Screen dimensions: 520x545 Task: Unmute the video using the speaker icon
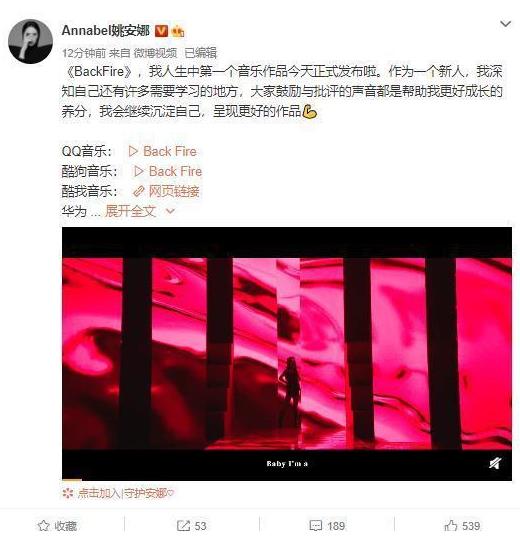click(x=495, y=463)
